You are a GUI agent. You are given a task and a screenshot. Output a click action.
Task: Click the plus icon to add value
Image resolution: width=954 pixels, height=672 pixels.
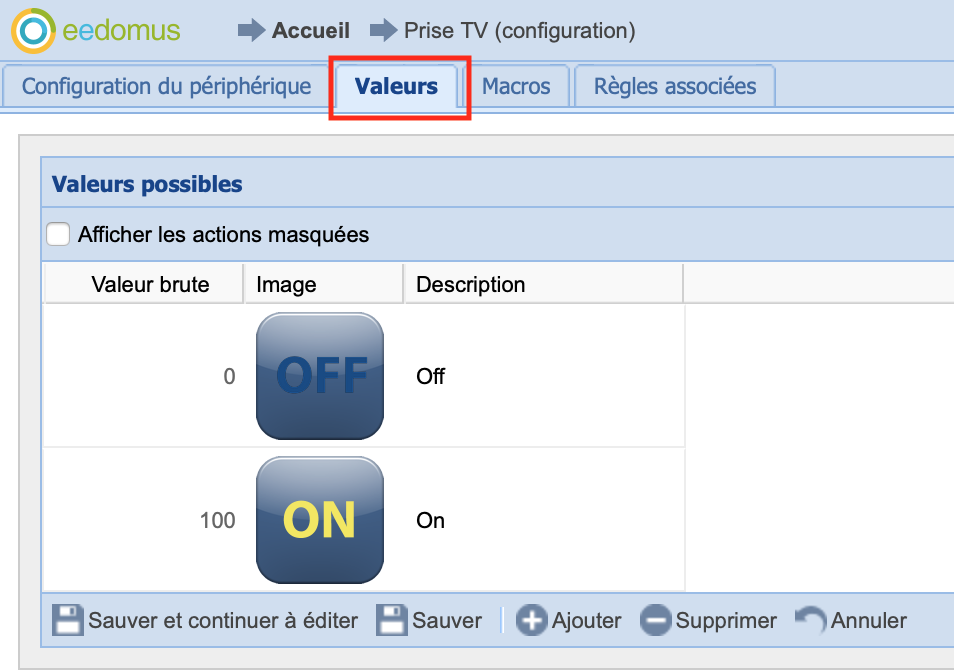coord(531,621)
